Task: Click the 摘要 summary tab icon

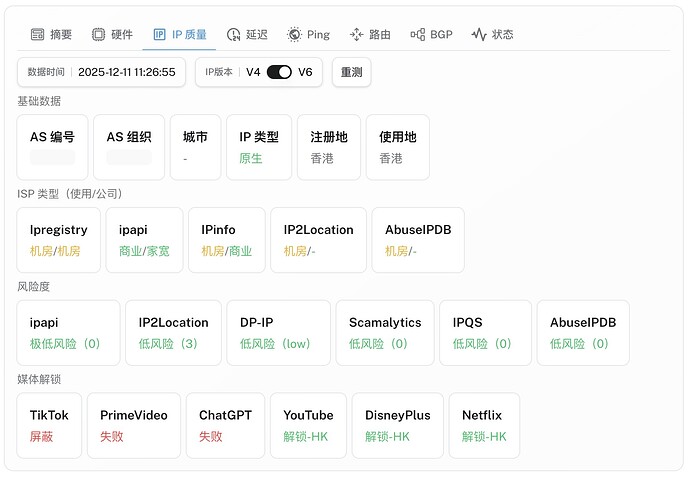Action: [x=37, y=34]
